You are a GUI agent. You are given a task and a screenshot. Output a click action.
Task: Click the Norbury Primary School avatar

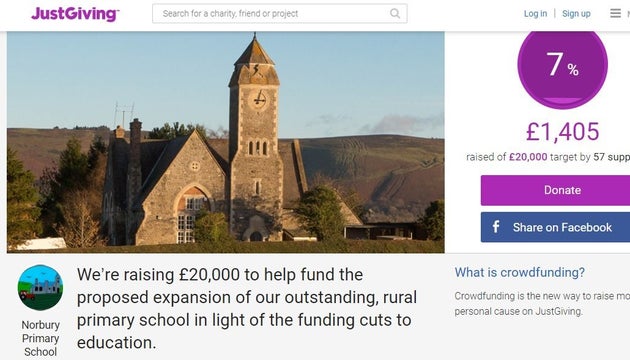pyautogui.click(x=40, y=287)
